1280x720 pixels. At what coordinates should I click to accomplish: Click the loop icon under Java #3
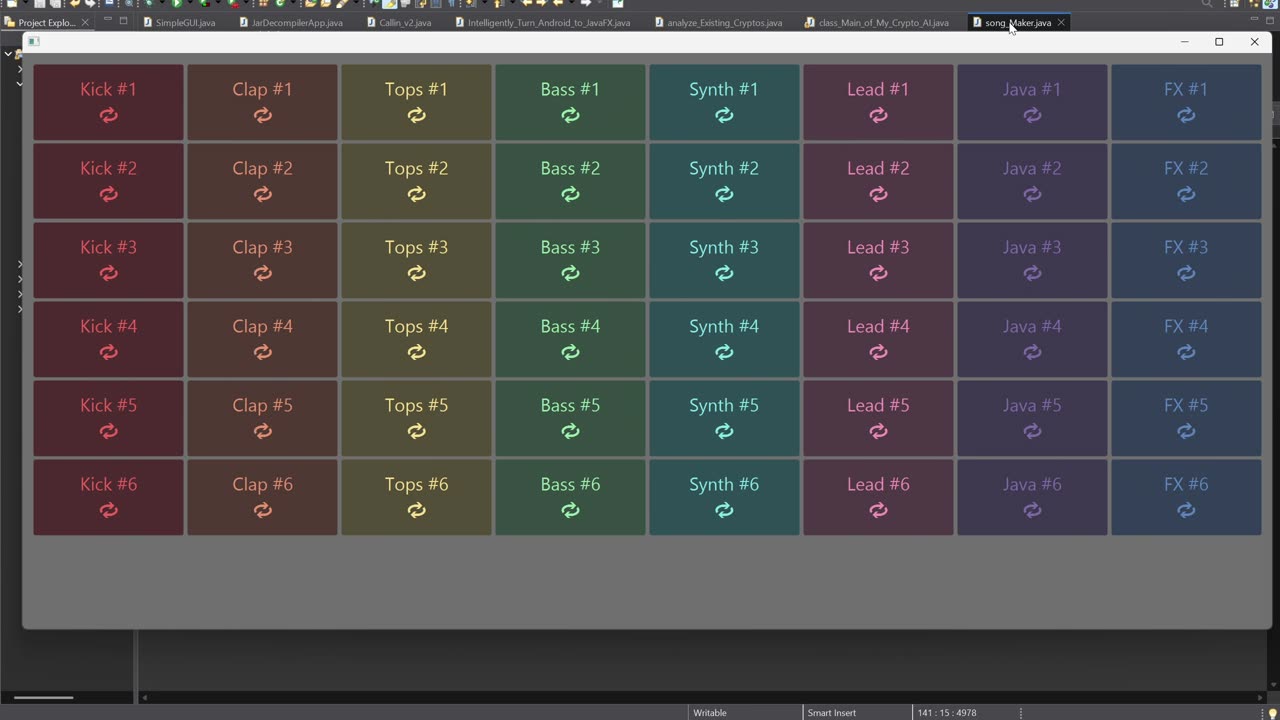click(x=1033, y=273)
